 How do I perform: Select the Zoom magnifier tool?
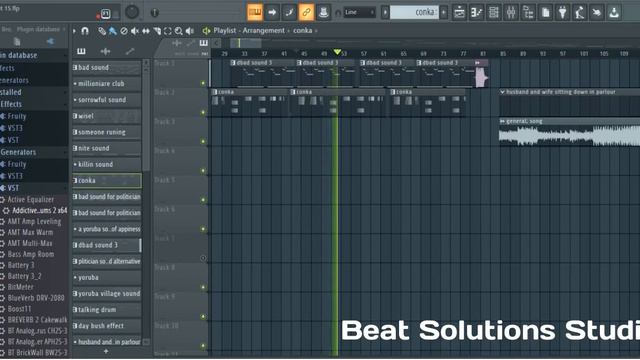[x=179, y=31]
